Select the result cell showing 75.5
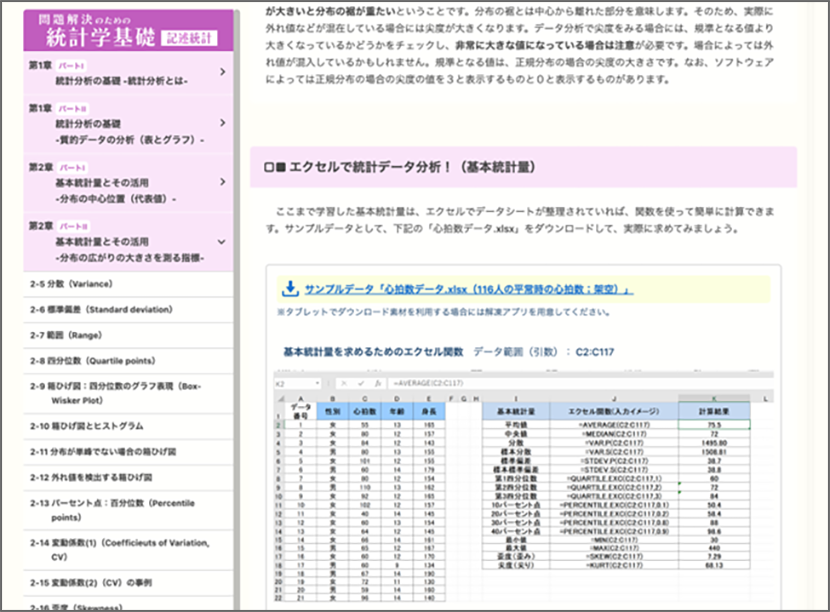The height and width of the screenshot is (612, 830). tap(714, 425)
